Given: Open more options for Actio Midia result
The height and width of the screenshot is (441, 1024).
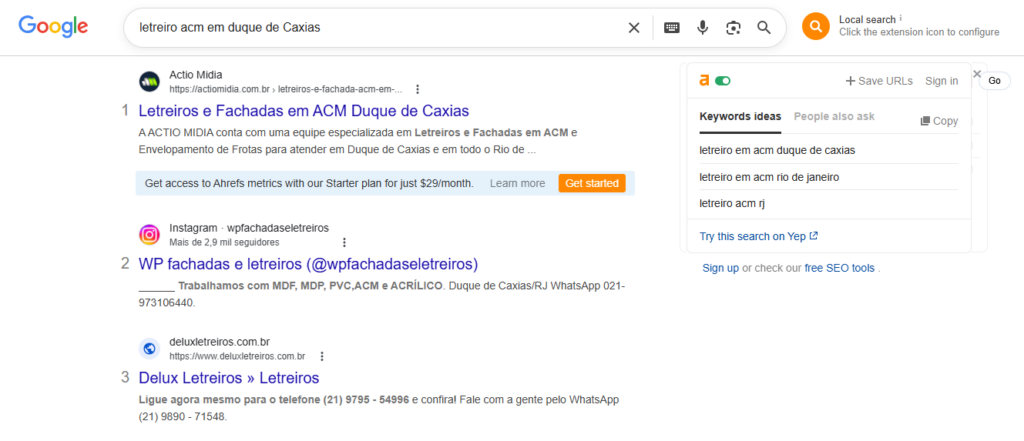Looking at the screenshot, I should [417, 89].
